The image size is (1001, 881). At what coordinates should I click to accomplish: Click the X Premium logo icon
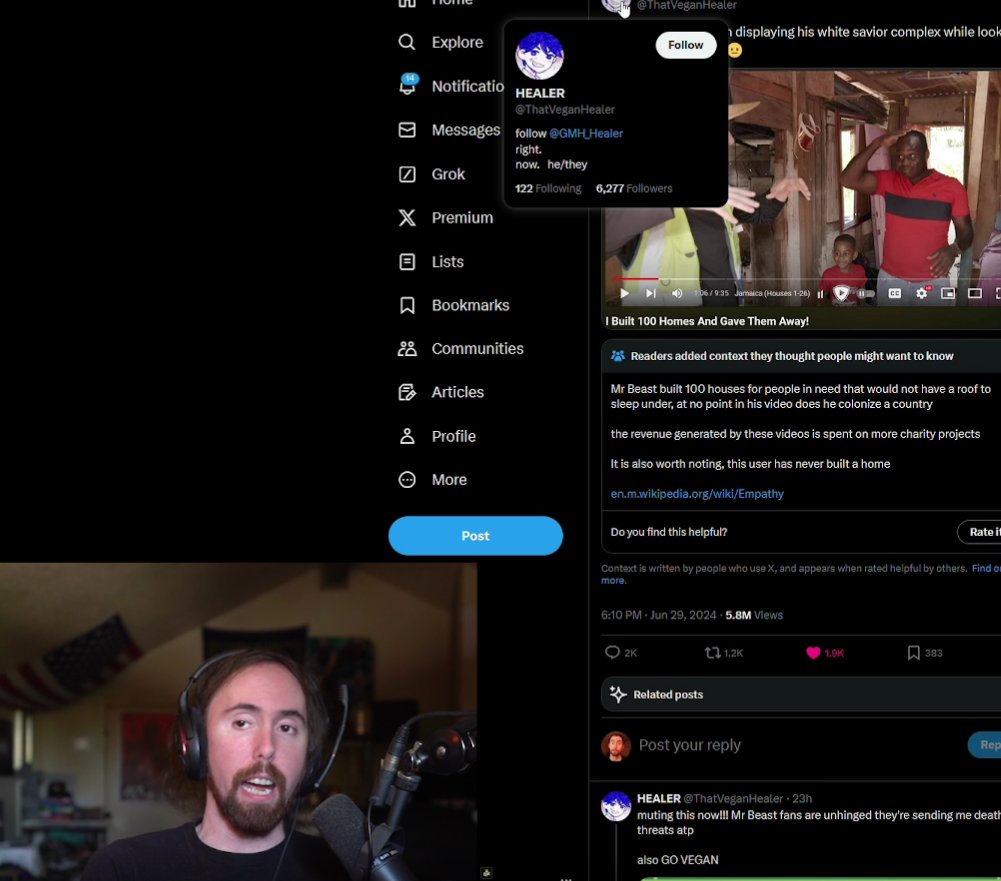[x=407, y=218]
